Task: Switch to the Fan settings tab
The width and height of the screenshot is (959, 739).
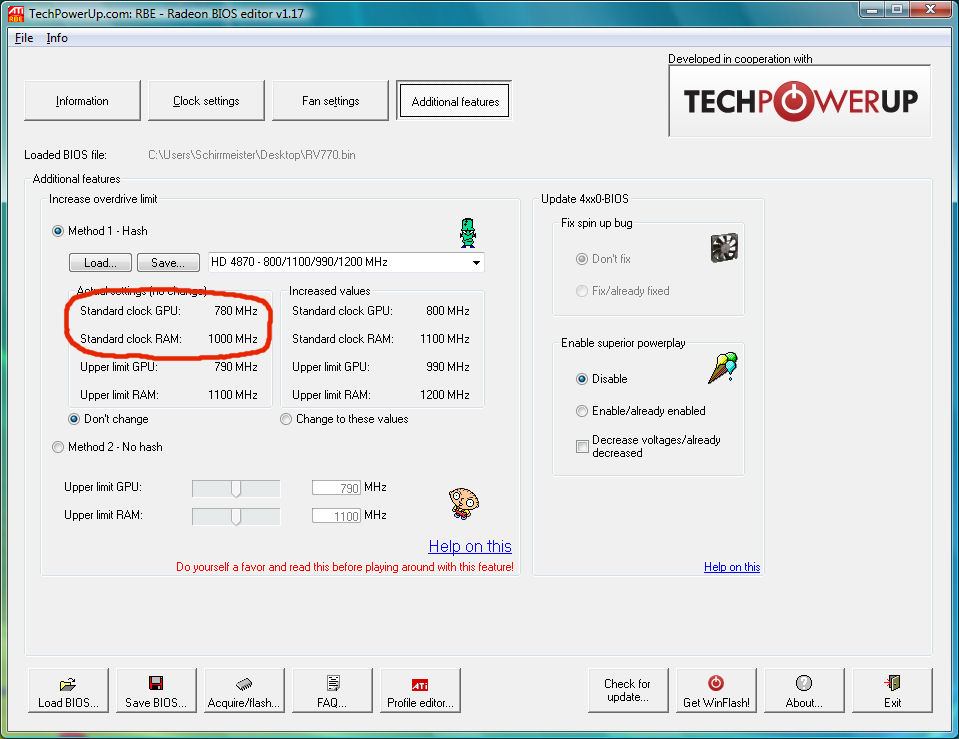Action: pyautogui.click(x=330, y=101)
